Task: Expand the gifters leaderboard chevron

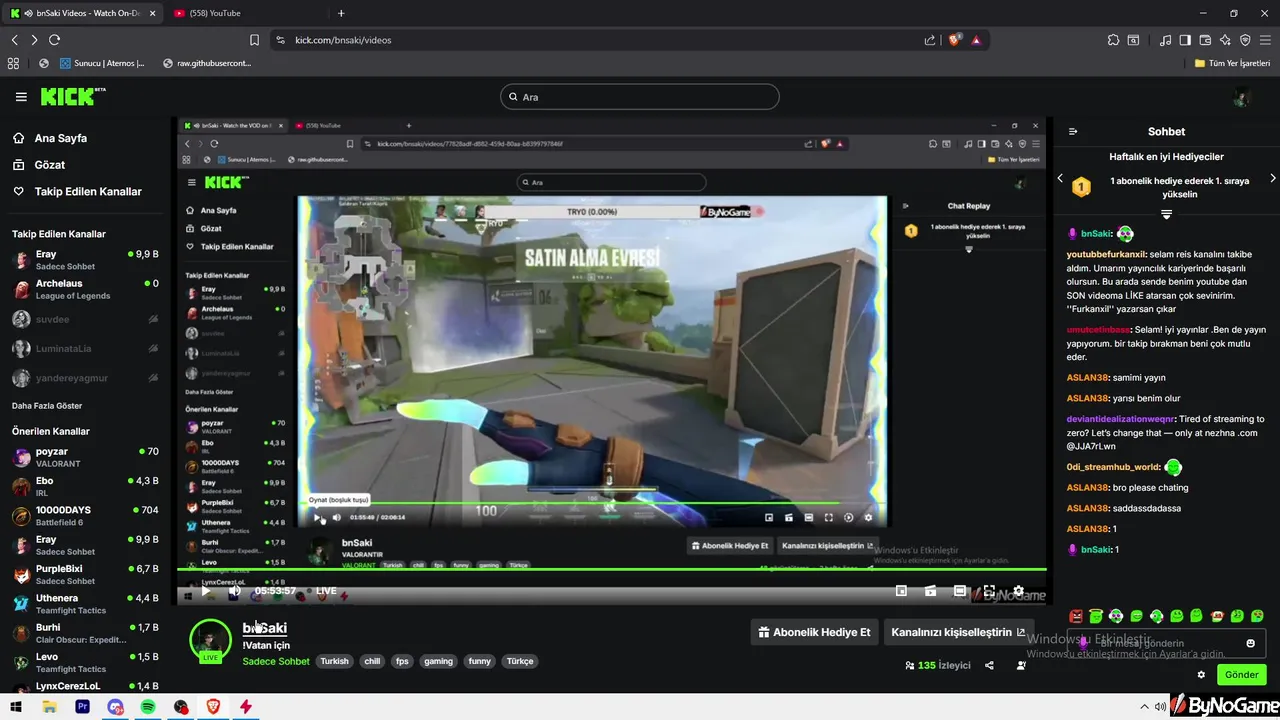Action: coord(1166,214)
